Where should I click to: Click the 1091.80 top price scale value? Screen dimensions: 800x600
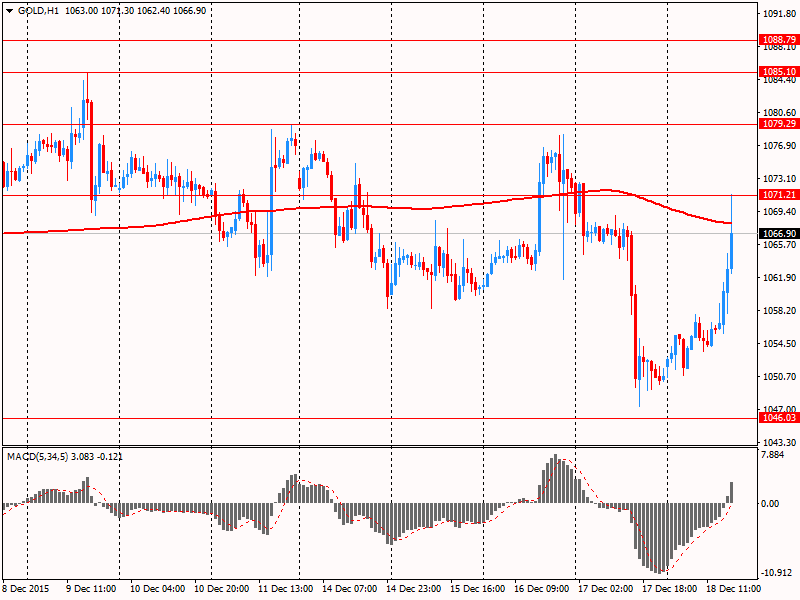click(778, 14)
